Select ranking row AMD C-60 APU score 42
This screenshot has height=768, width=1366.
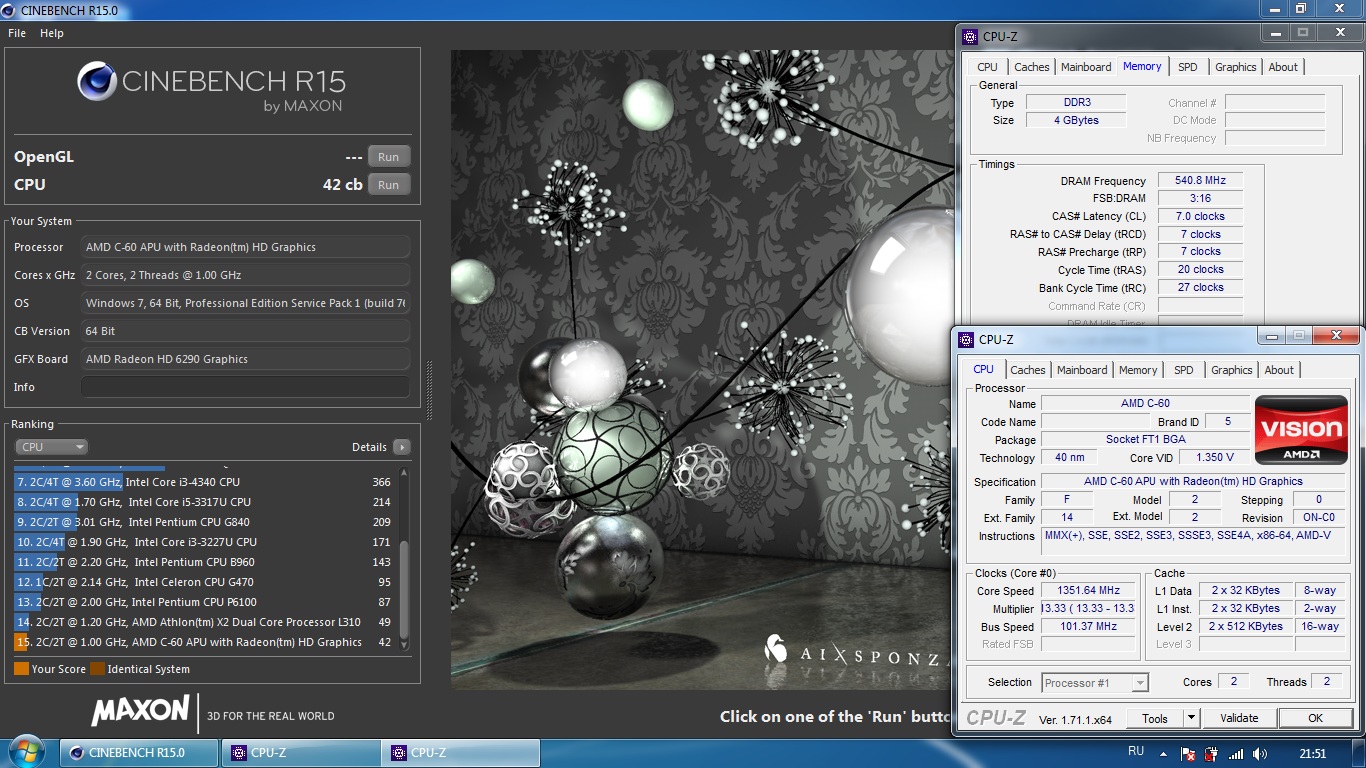tap(204, 642)
